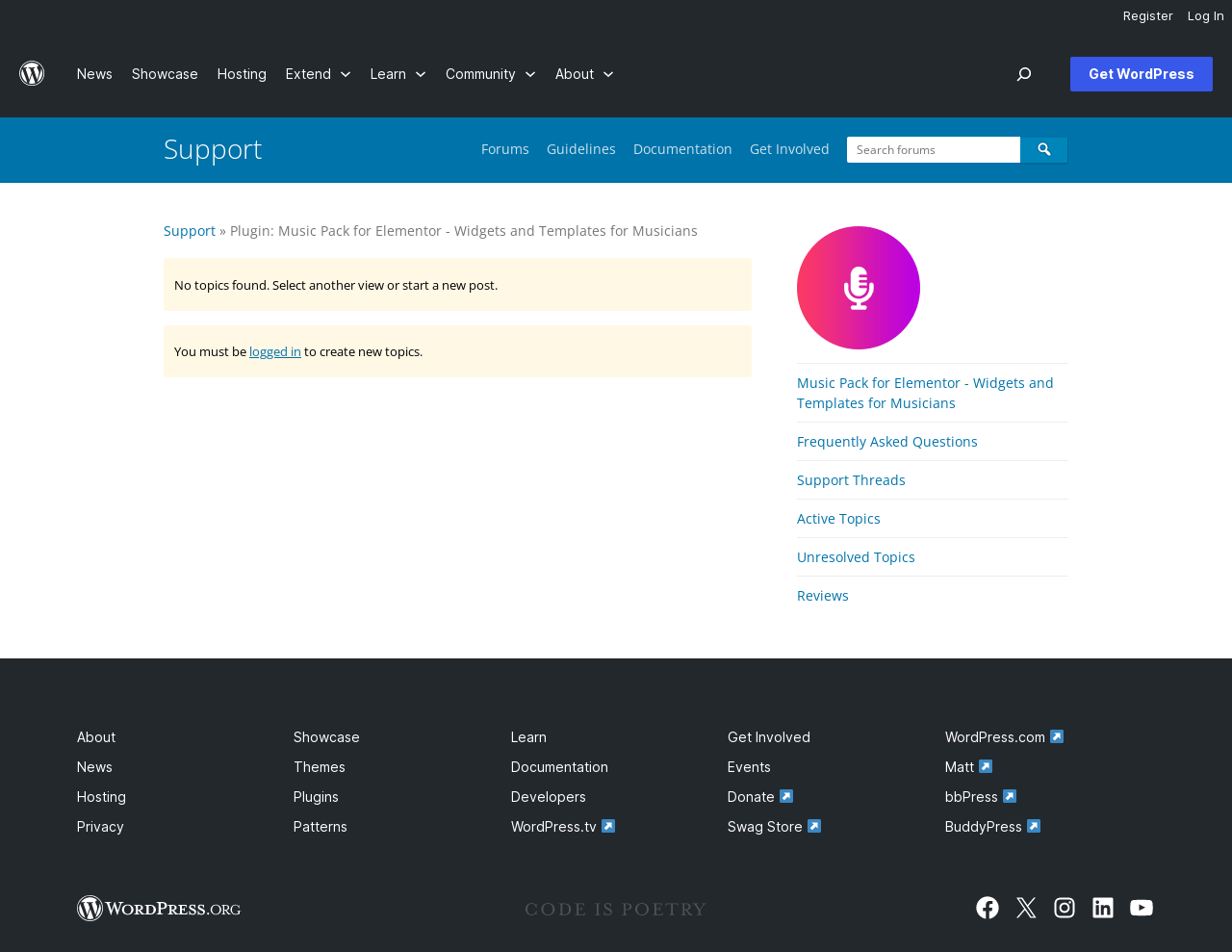Click the Support heading title
Image resolution: width=1232 pixels, height=952 pixels.
pos(213,149)
